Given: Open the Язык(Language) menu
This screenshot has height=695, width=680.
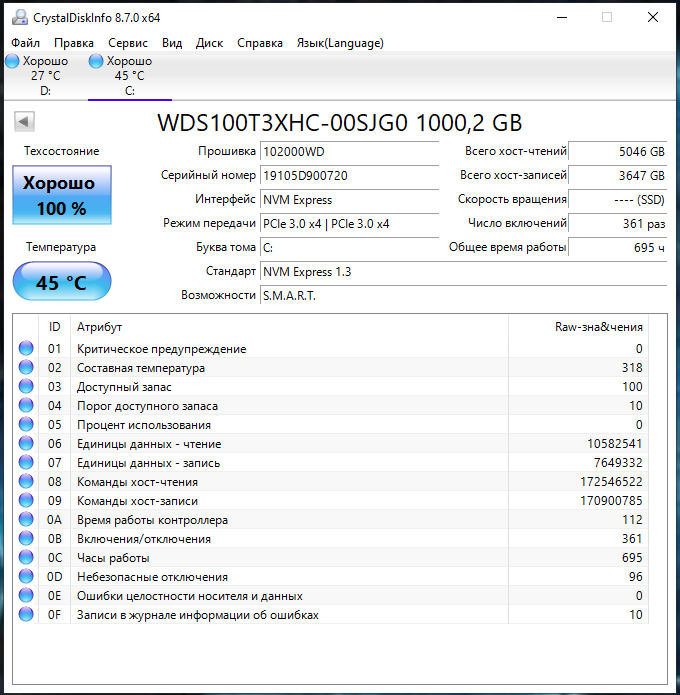Looking at the screenshot, I should click(340, 43).
